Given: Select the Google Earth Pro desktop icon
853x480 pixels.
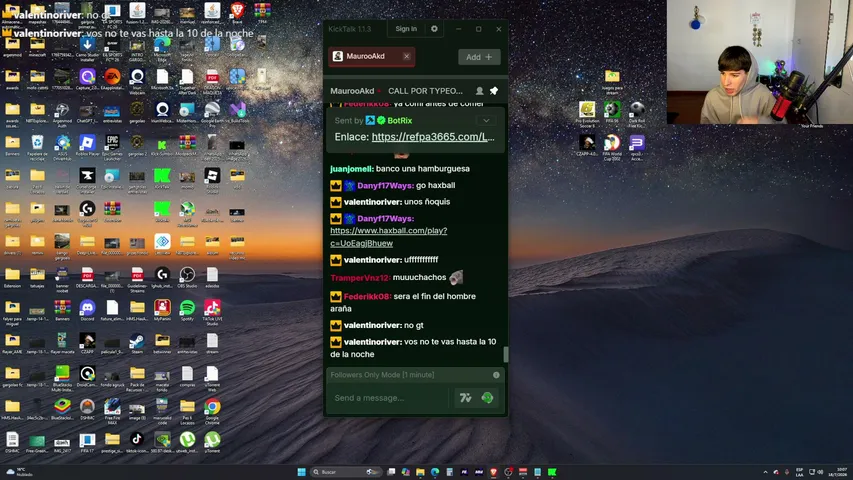Looking at the screenshot, I should pyautogui.click(x=212, y=113).
